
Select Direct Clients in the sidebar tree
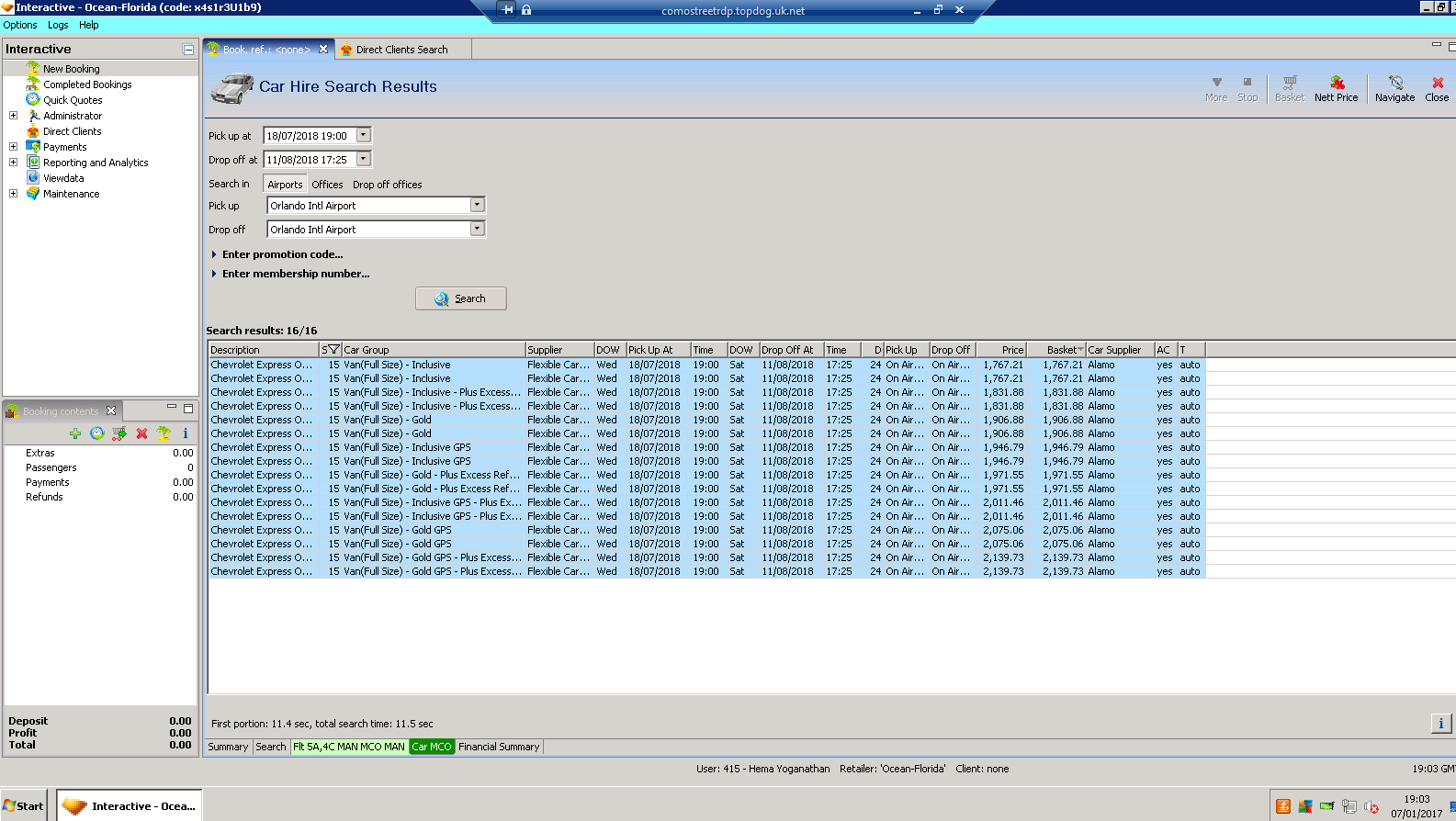click(x=73, y=131)
